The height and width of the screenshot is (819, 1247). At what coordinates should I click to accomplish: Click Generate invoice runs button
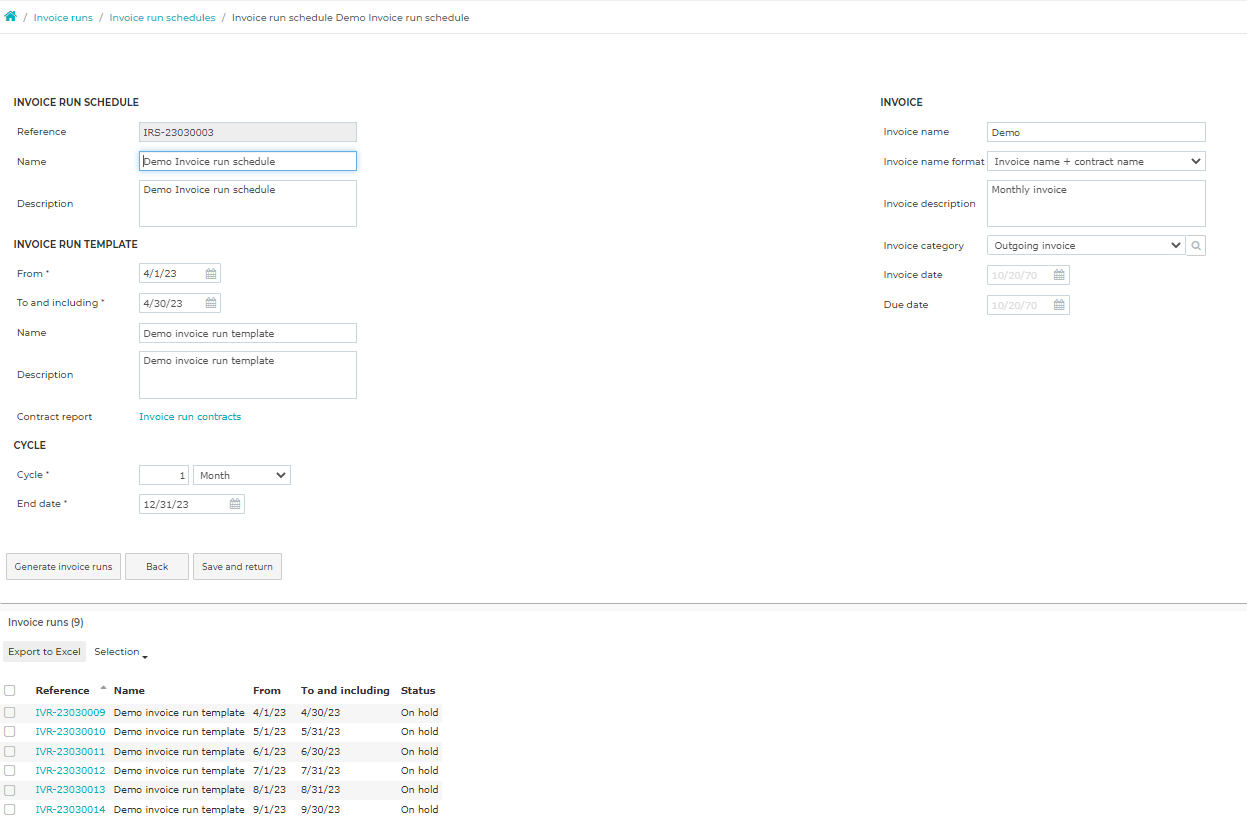click(63, 567)
